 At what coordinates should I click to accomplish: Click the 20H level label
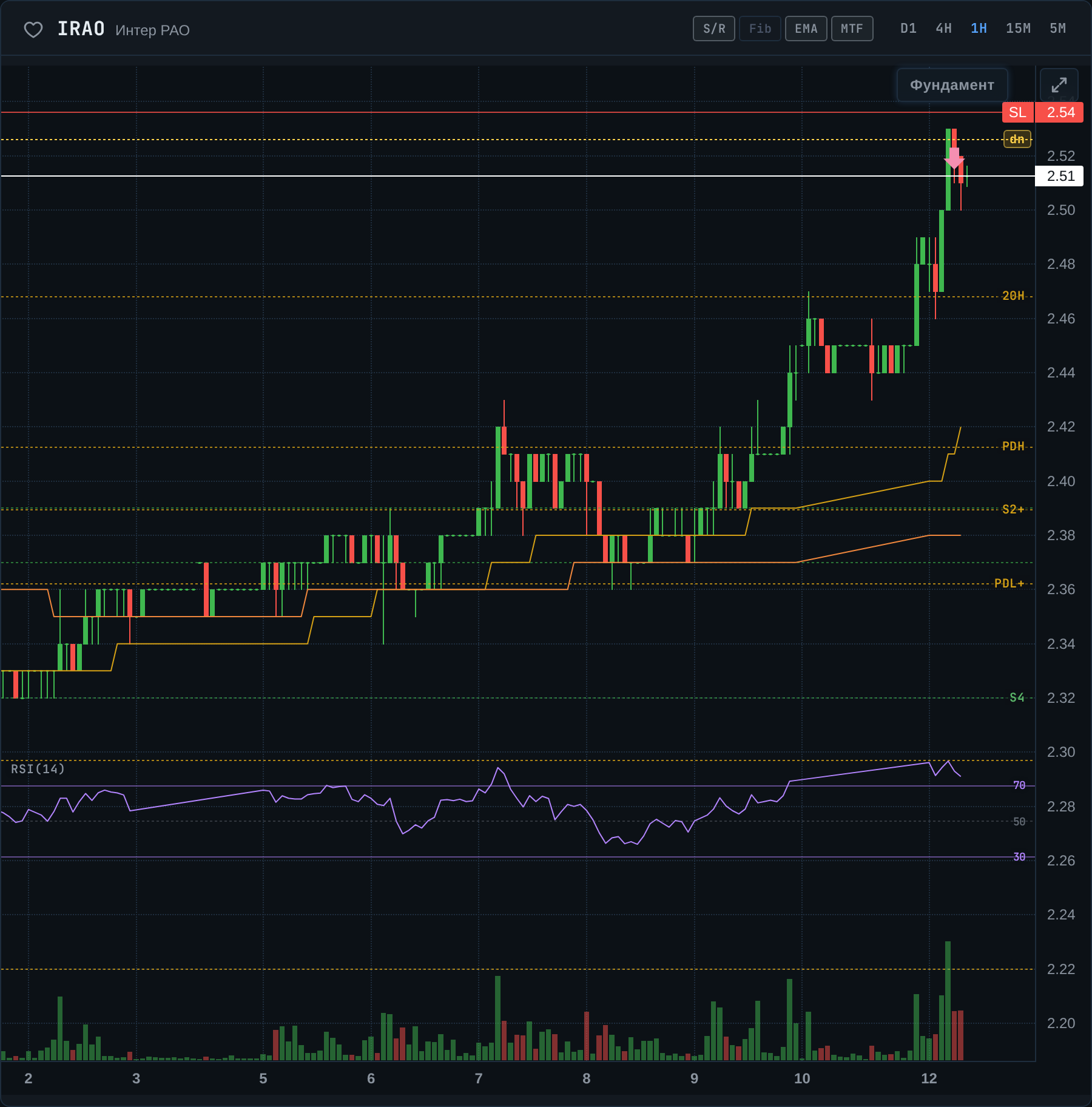(1013, 296)
